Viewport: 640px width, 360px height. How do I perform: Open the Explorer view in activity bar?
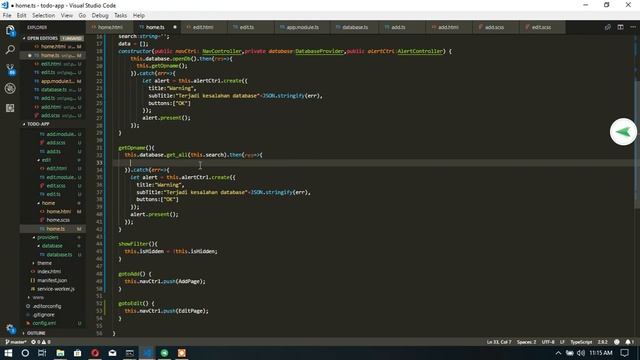10,31
